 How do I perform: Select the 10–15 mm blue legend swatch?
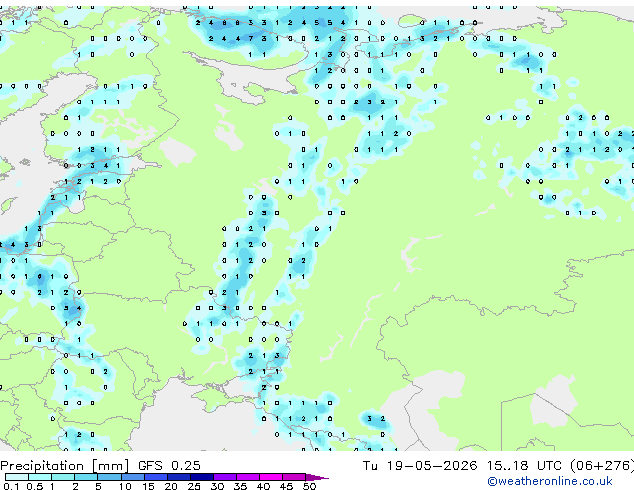tap(132, 477)
